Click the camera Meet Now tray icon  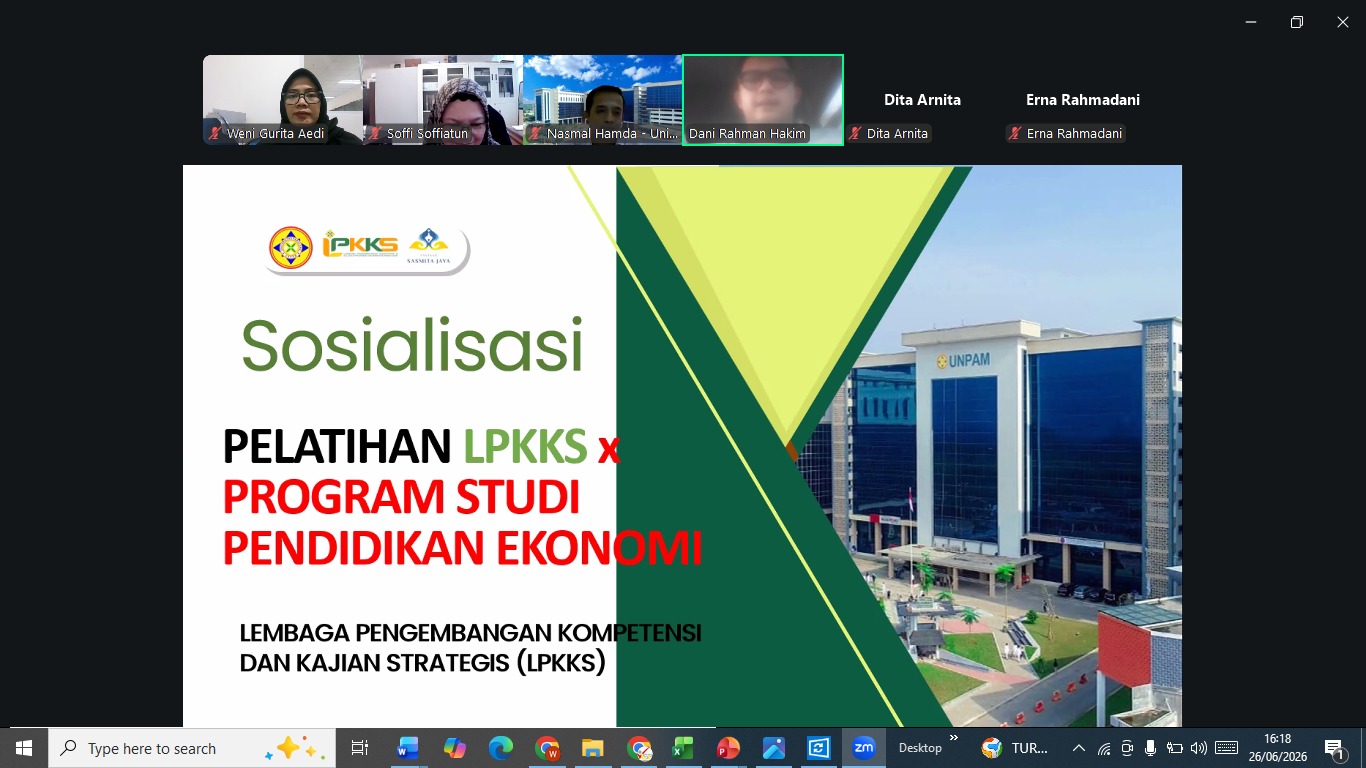point(1127,748)
